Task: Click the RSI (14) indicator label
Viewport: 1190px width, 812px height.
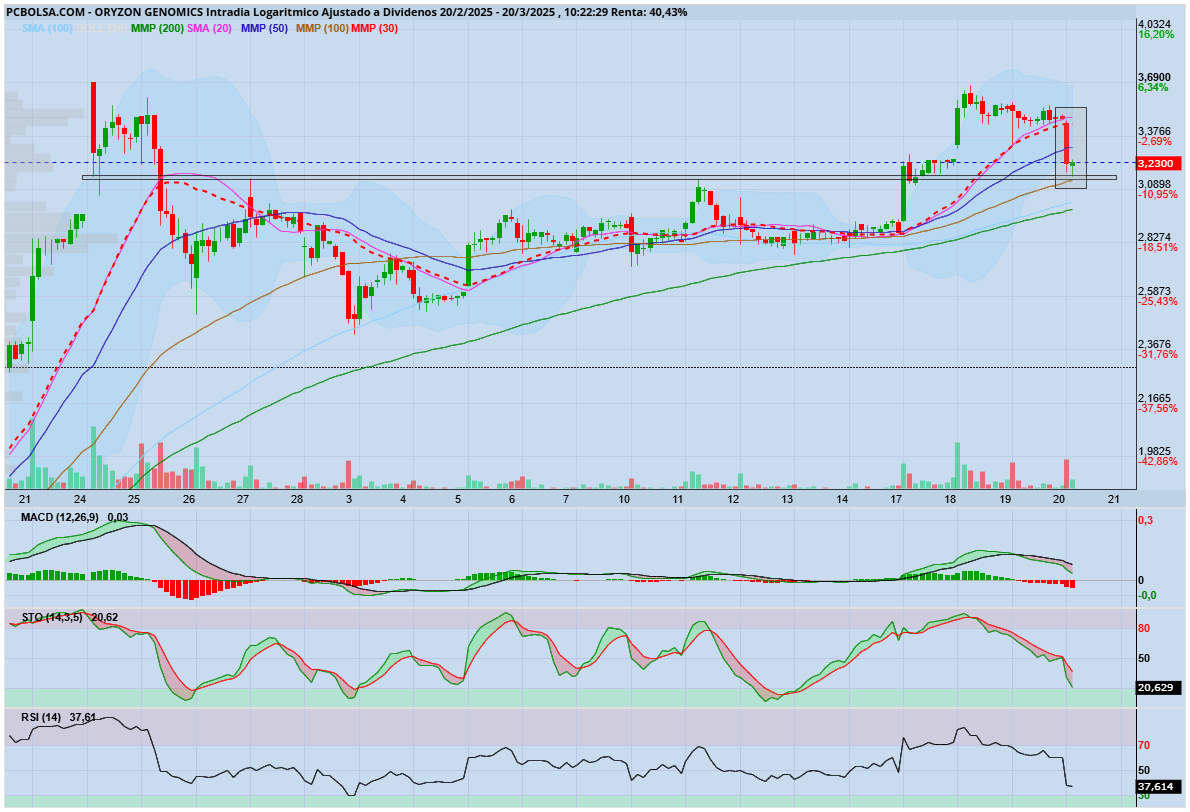Action: [x=41, y=718]
